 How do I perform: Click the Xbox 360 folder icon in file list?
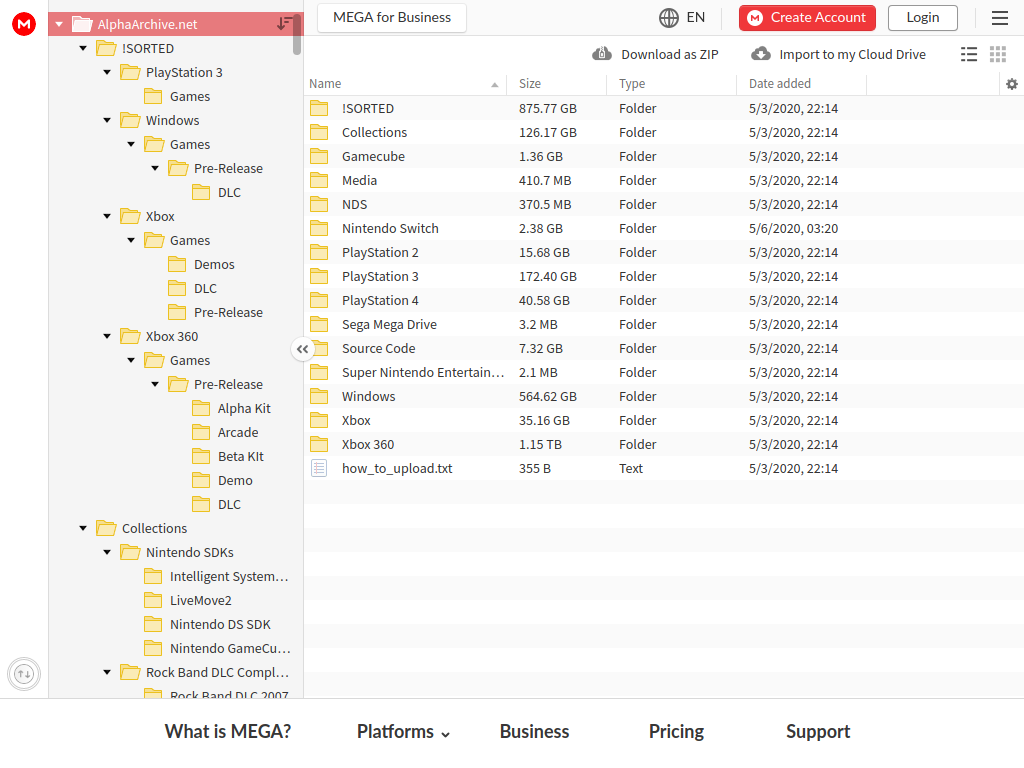319,444
